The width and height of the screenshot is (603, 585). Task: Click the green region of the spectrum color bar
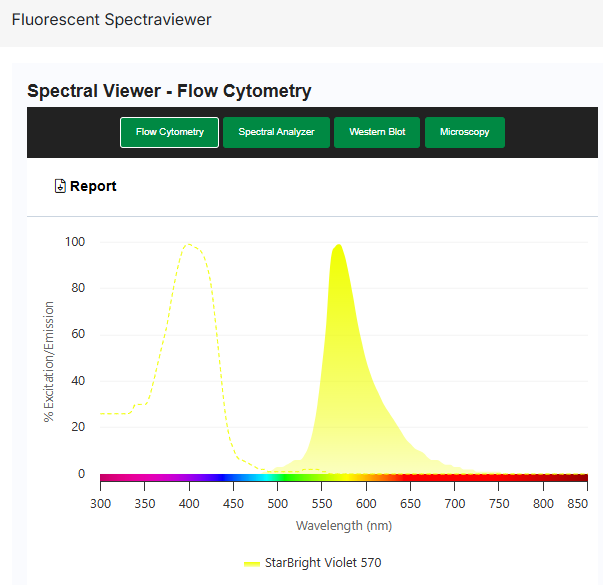[300, 479]
